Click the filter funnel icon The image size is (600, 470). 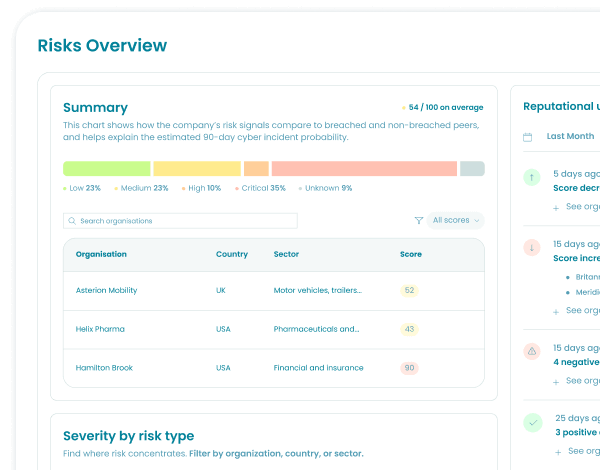click(419, 220)
